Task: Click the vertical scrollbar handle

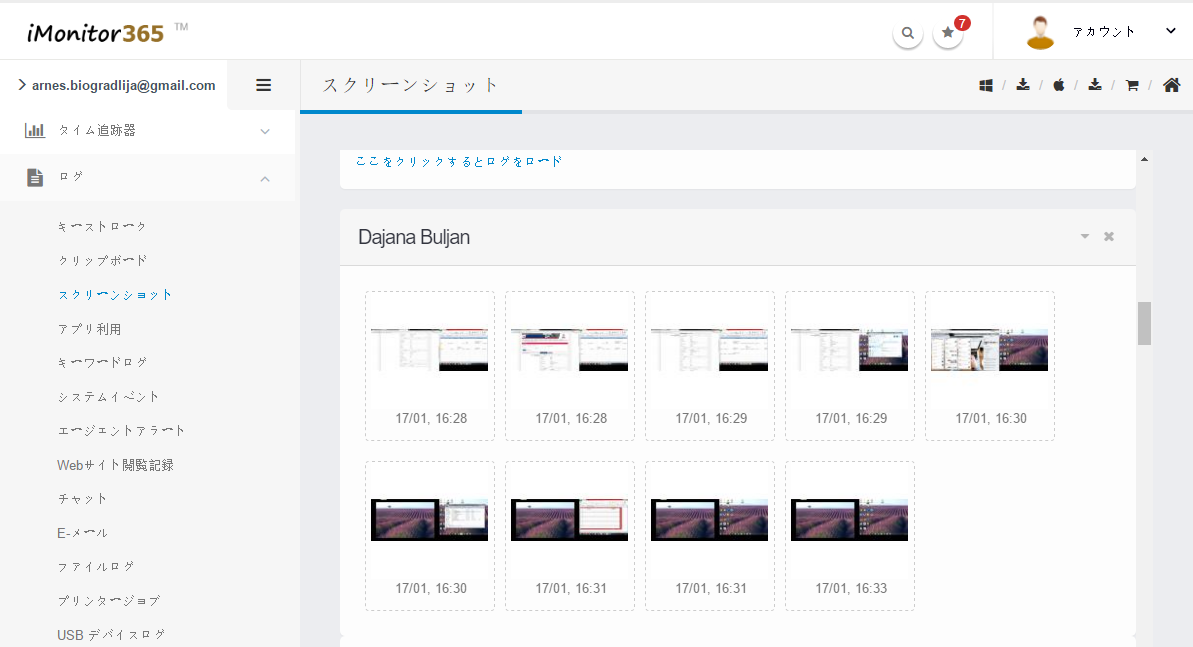Action: (x=1144, y=323)
